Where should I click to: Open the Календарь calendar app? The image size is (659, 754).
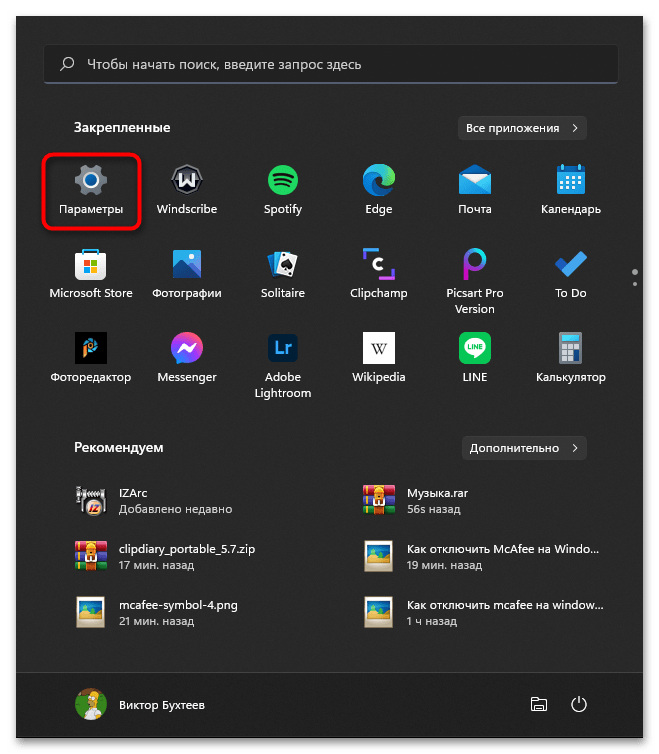pyautogui.click(x=570, y=190)
